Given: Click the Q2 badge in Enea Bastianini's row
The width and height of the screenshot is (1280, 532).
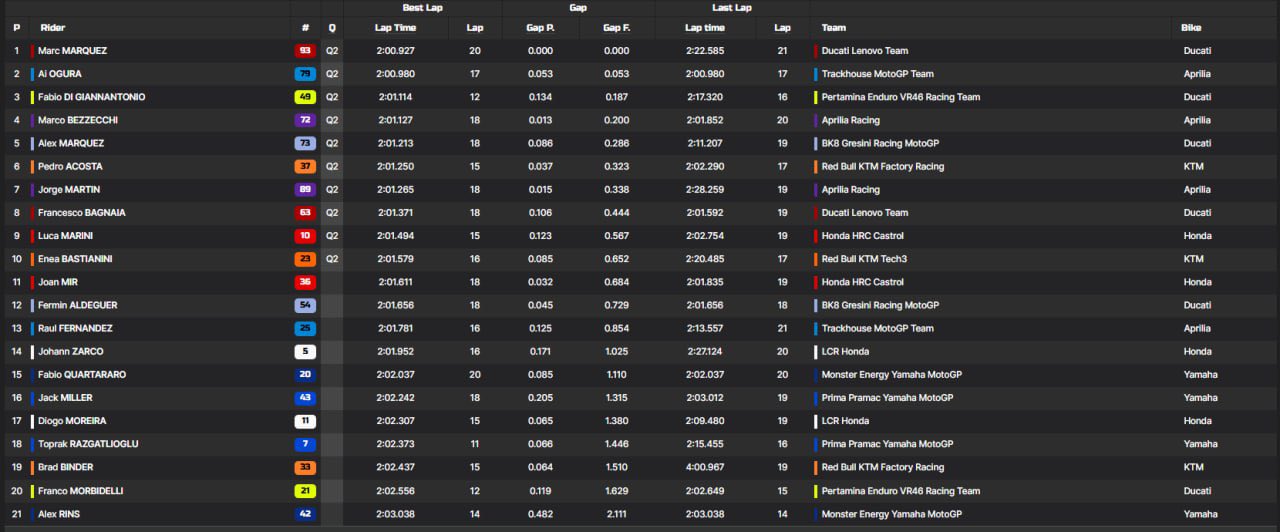Looking at the screenshot, I should (x=332, y=259).
